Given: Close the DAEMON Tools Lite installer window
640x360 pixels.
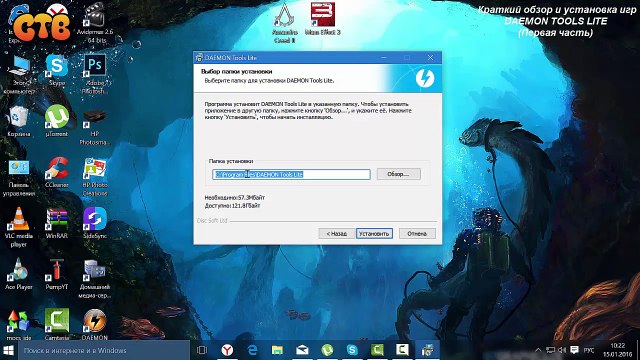Looking at the screenshot, I should pyautogui.click(x=430, y=58).
